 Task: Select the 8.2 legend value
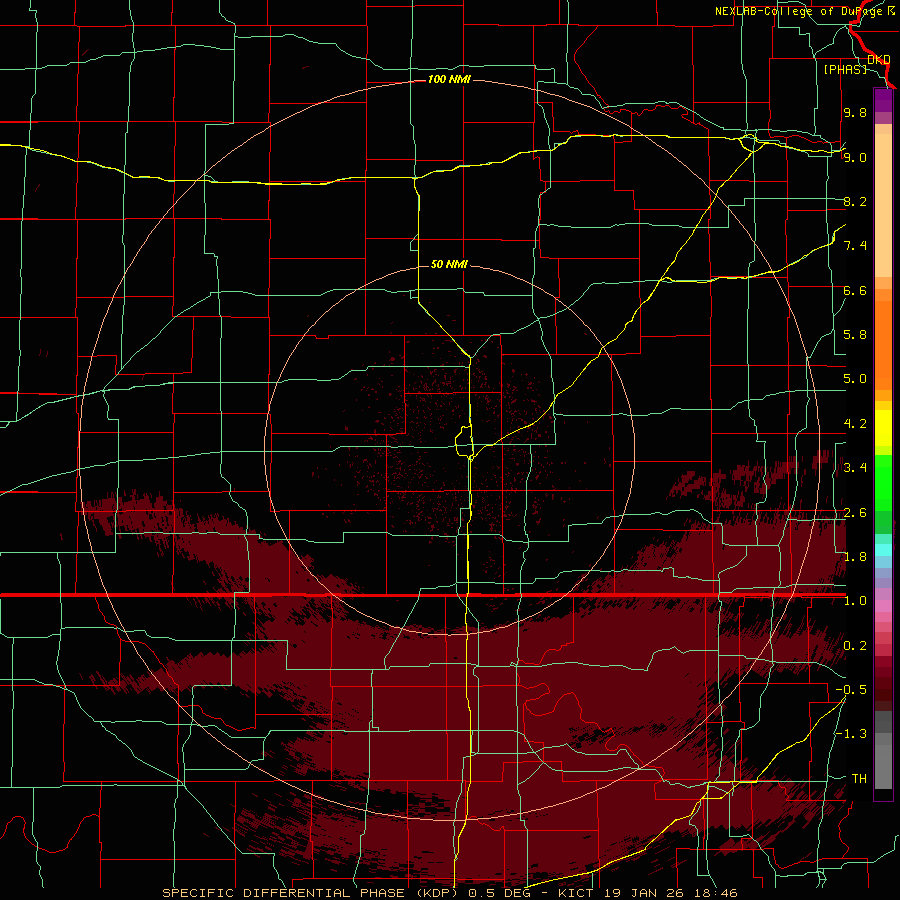[x=855, y=201]
